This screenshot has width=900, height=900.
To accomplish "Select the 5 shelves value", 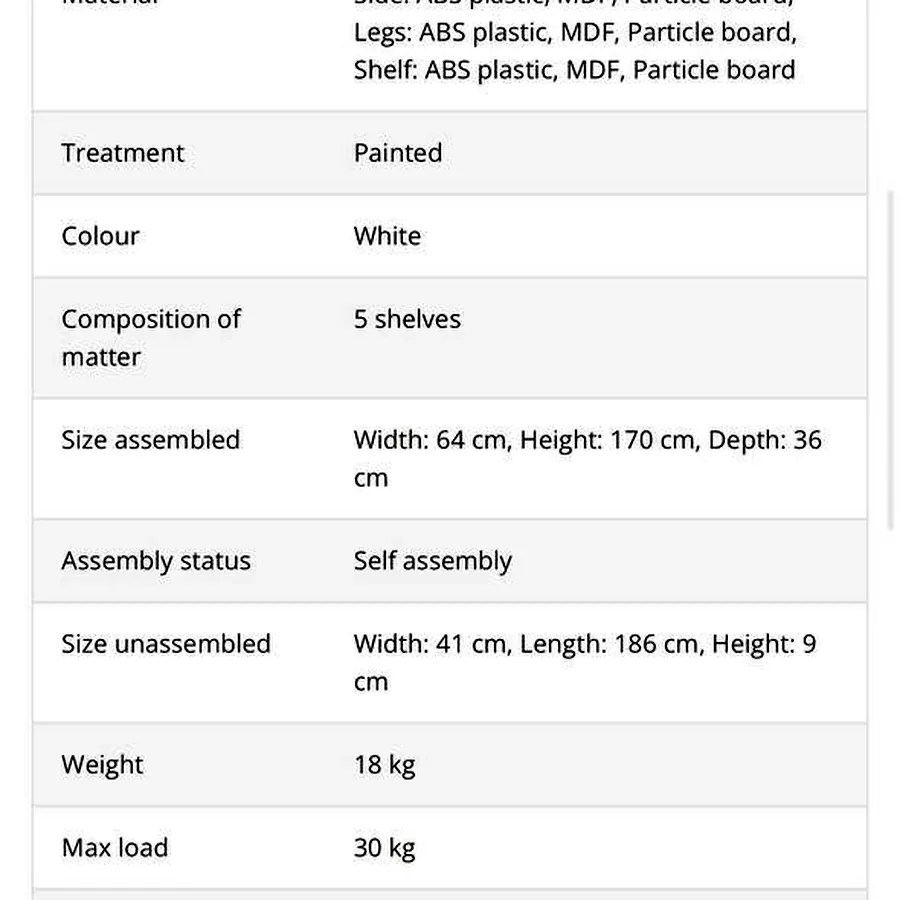I will click(x=407, y=319).
